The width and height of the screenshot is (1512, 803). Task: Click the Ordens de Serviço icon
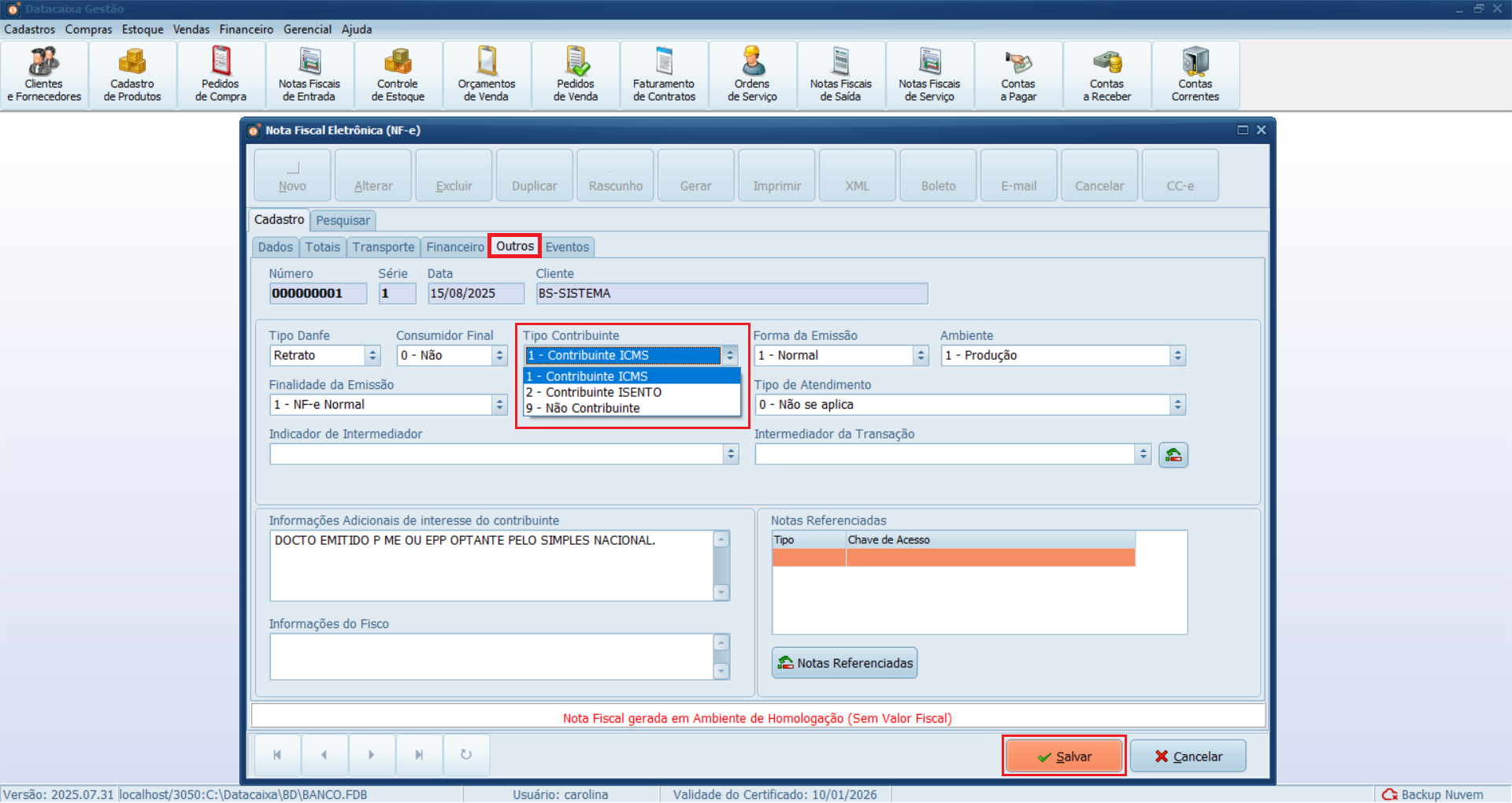[x=752, y=76]
